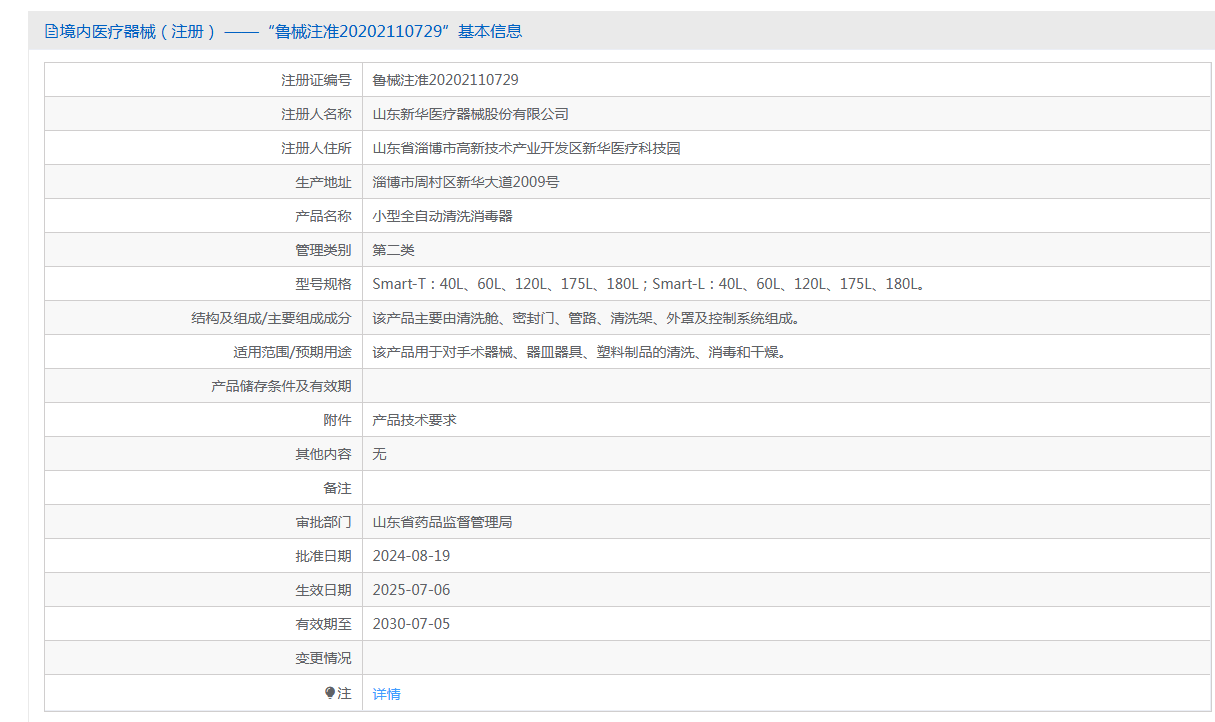Click the 注册人名称 label
Screen dimensions: 1215x722
pos(316,114)
